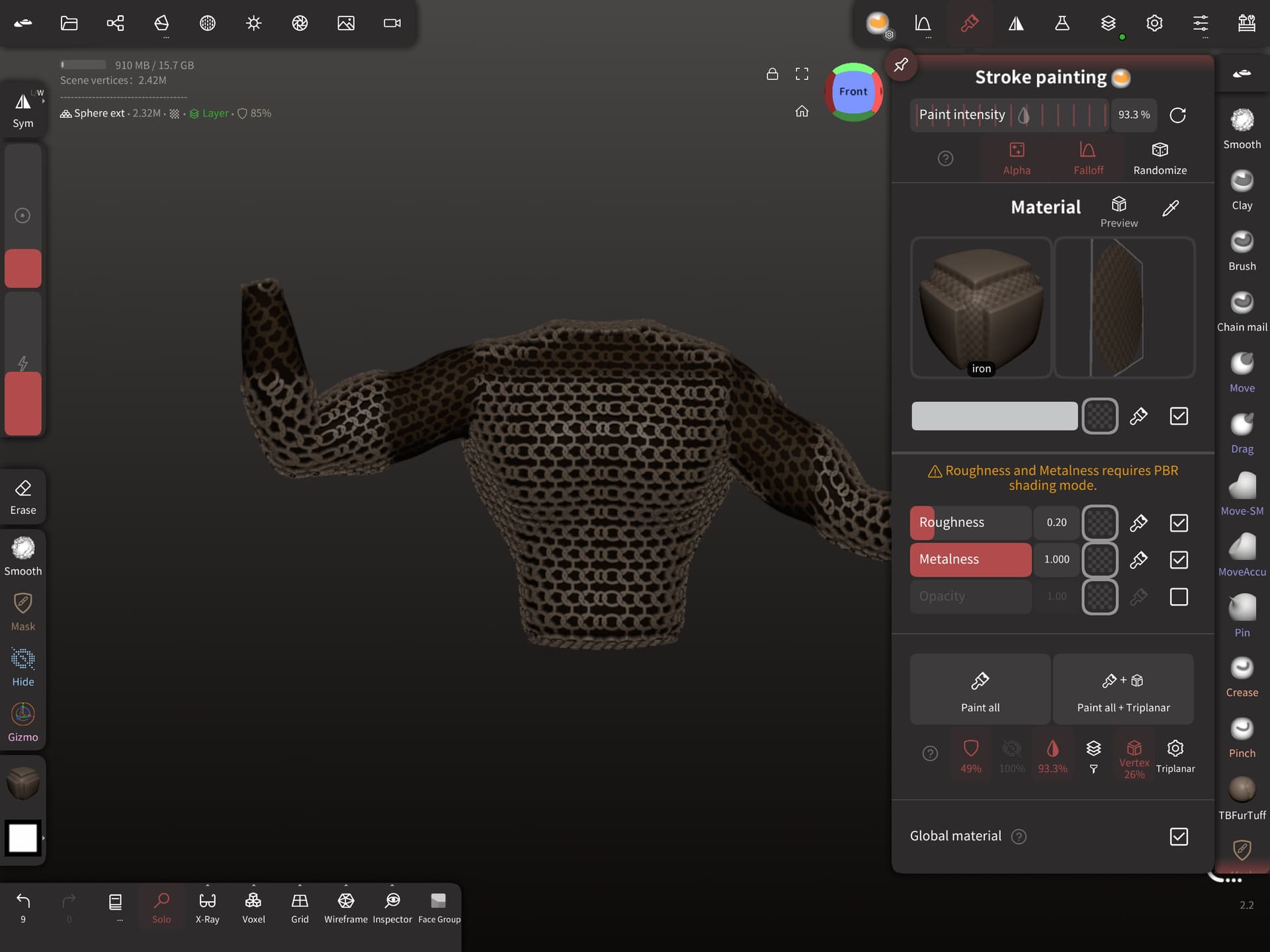Enable the Opacity channel checkbox
This screenshot has height=952, width=1270.
pyautogui.click(x=1178, y=596)
